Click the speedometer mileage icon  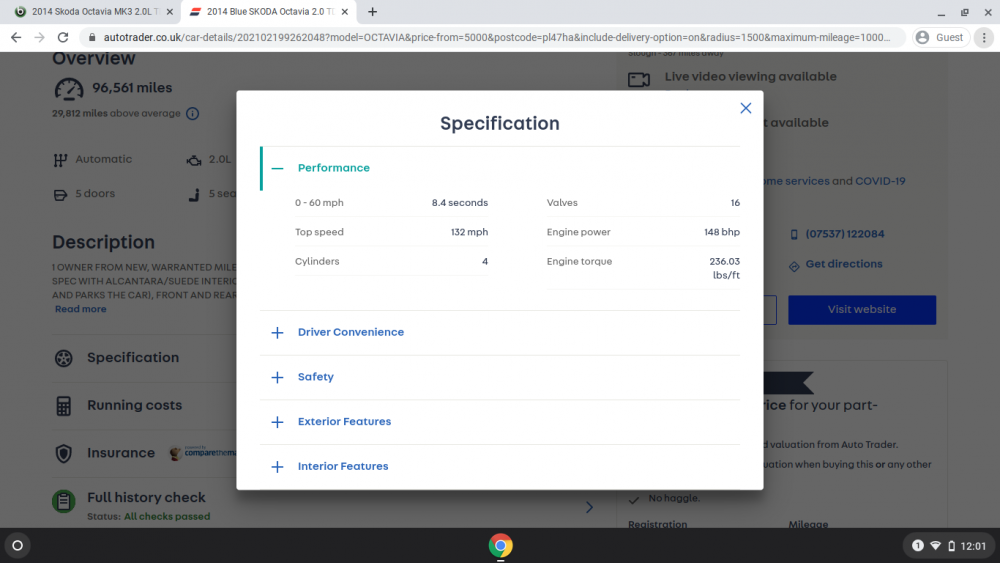pos(69,89)
